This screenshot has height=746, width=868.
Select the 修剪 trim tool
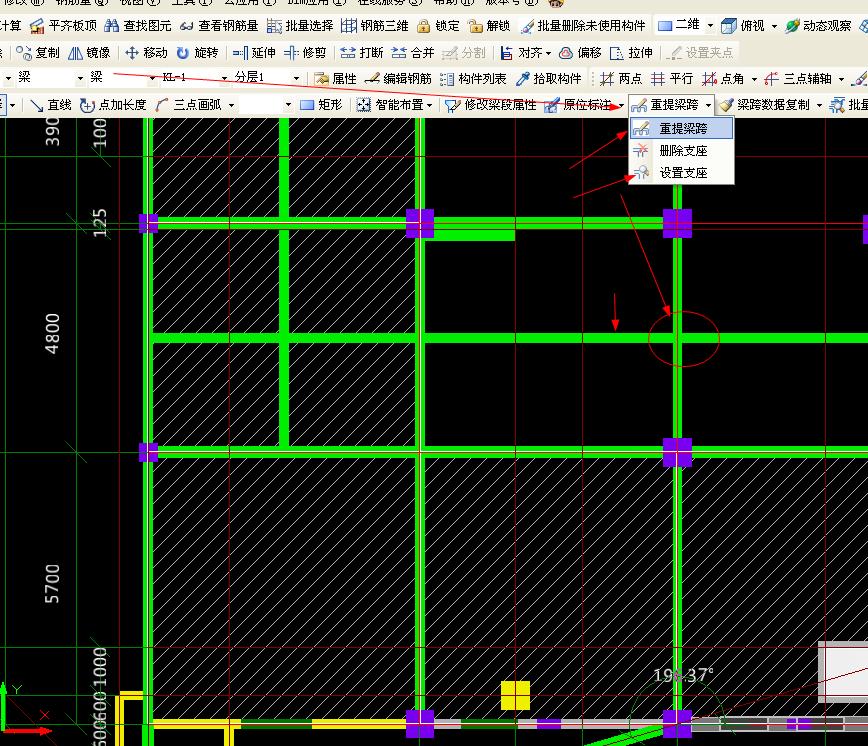pyautogui.click(x=305, y=53)
